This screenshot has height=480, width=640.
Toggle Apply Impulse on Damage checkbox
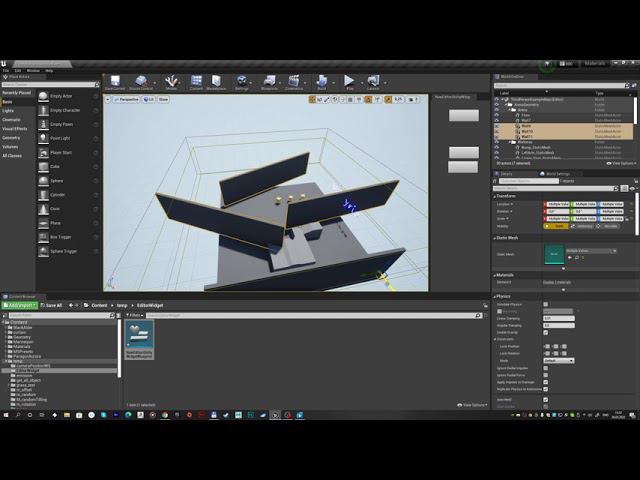click(x=546, y=382)
